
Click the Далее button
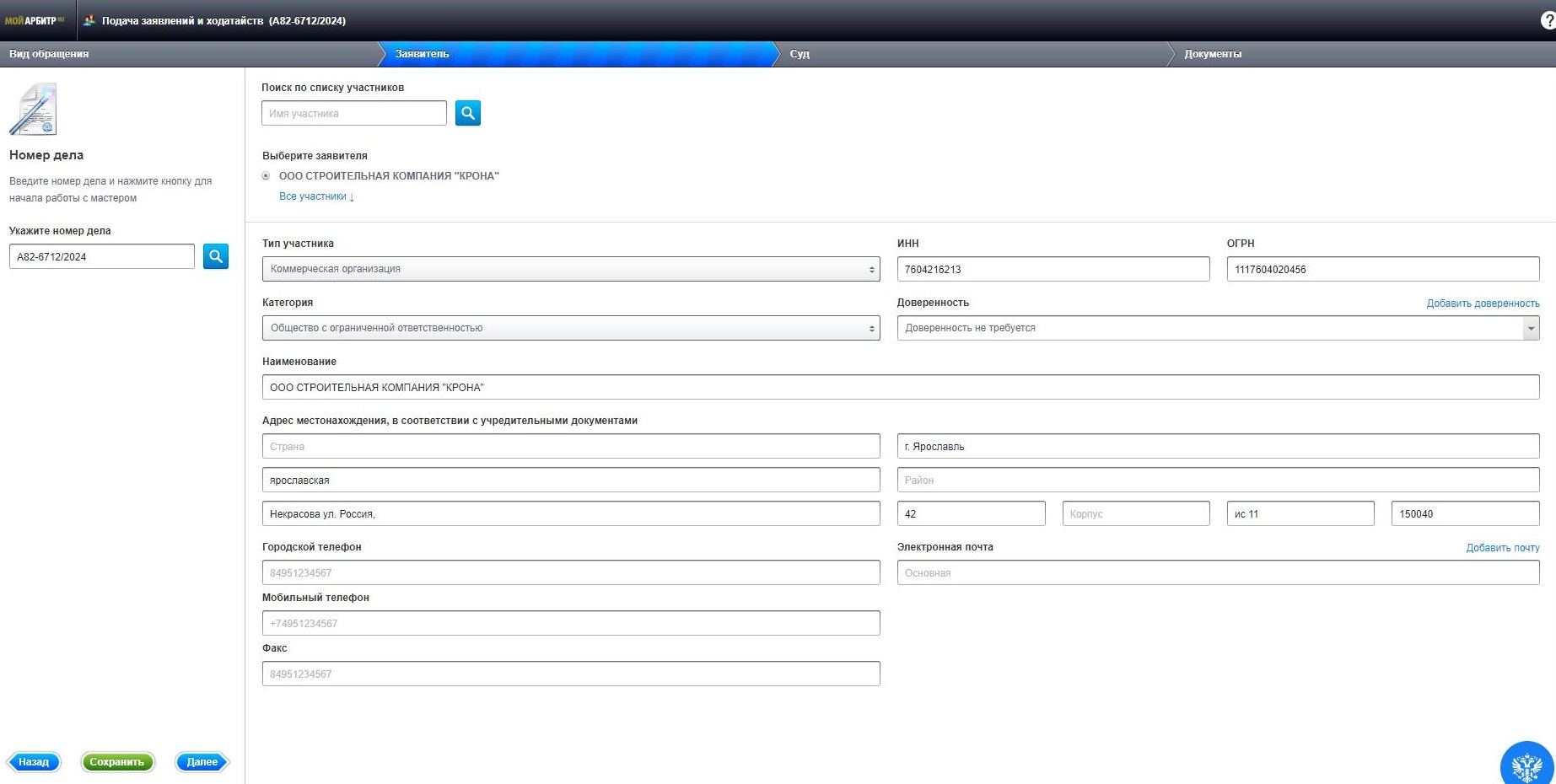pos(202,762)
